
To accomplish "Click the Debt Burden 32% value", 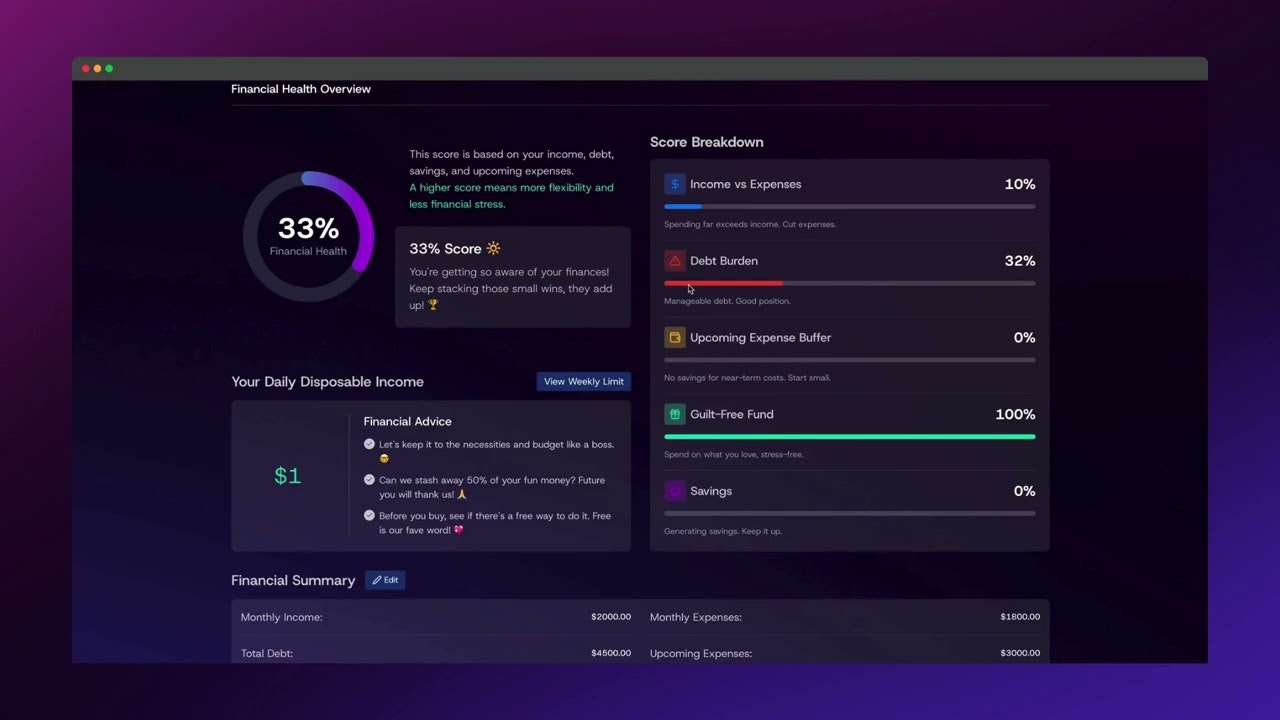I will point(1020,261).
